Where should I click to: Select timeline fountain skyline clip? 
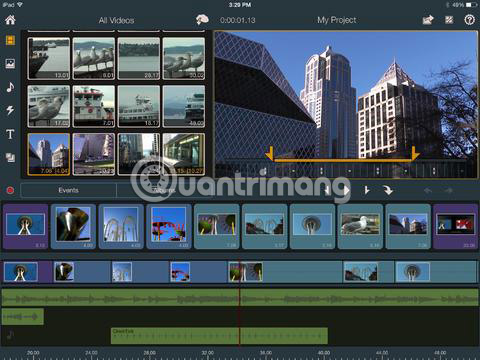[369, 272]
